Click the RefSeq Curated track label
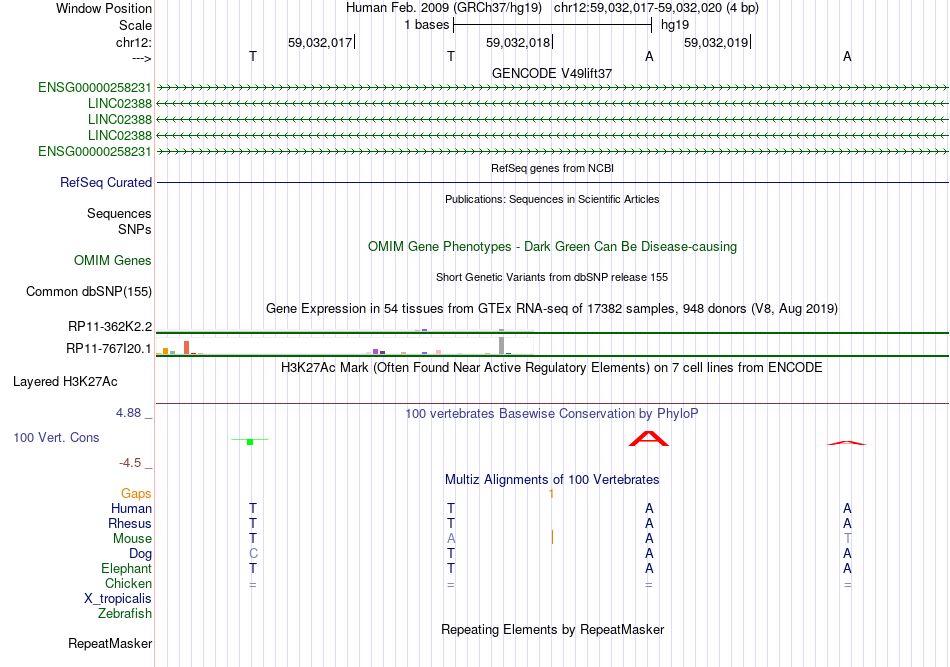Viewport: 950px width, 667px height. 106,182
